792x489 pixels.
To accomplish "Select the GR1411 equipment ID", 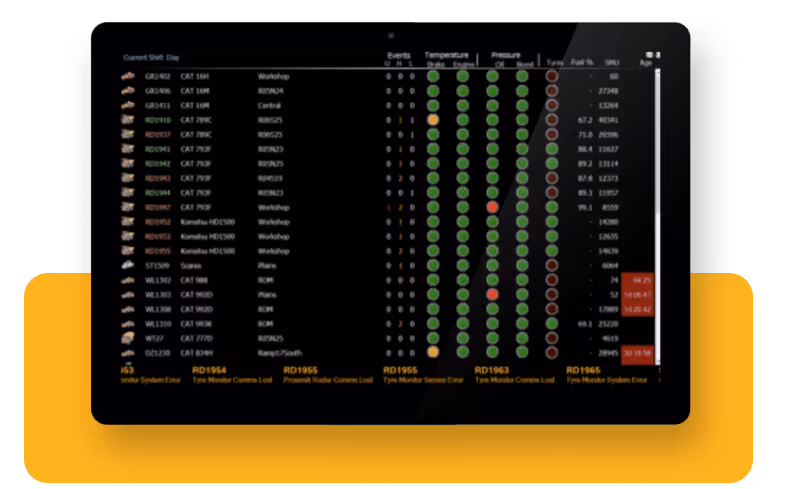I will [x=157, y=106].
